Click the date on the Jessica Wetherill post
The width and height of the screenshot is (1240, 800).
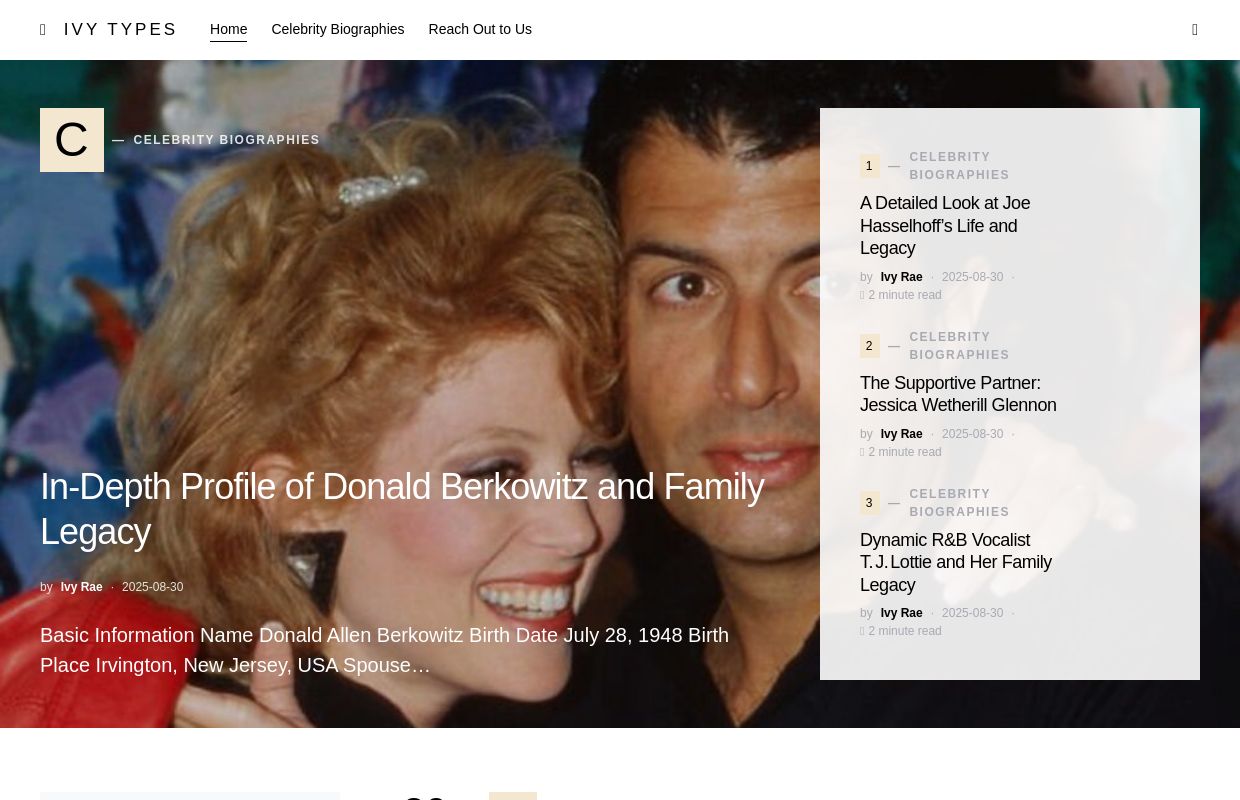pos(972,434)
